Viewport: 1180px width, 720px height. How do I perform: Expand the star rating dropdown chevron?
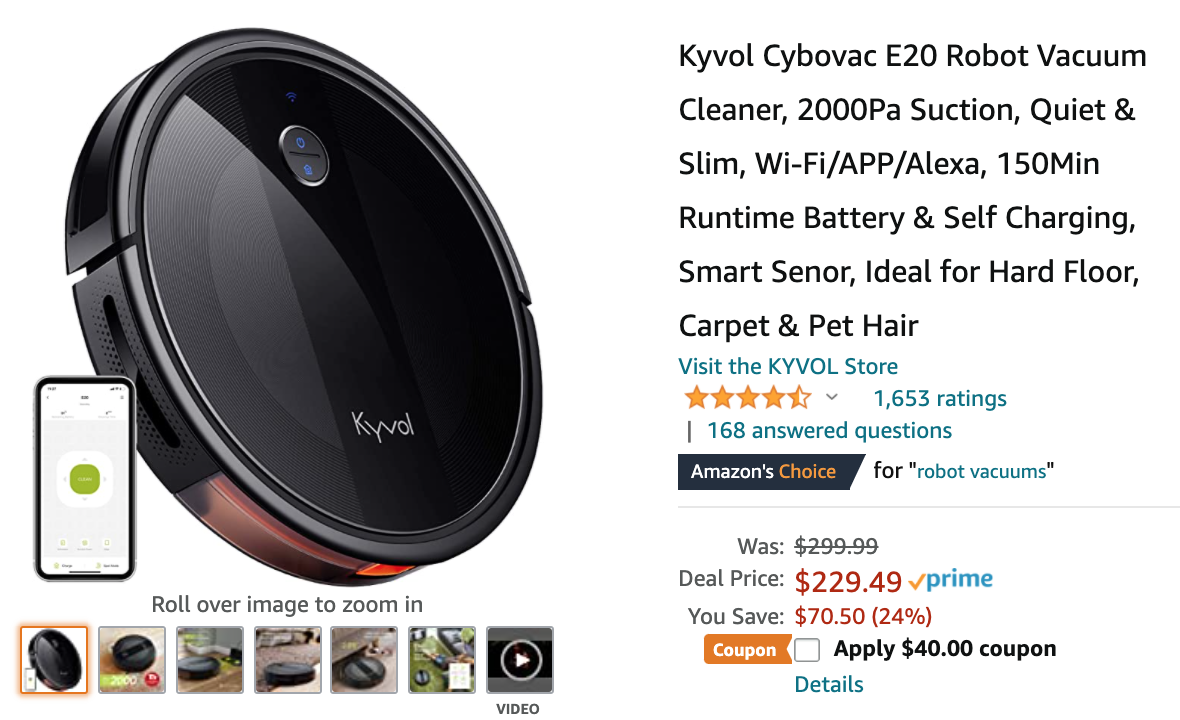pos(832,397)
